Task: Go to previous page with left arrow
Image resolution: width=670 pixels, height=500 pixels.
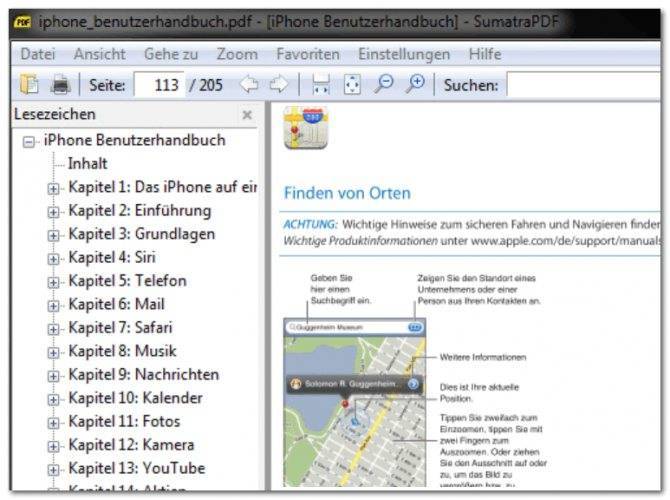Action: click(x=249, y=84)
